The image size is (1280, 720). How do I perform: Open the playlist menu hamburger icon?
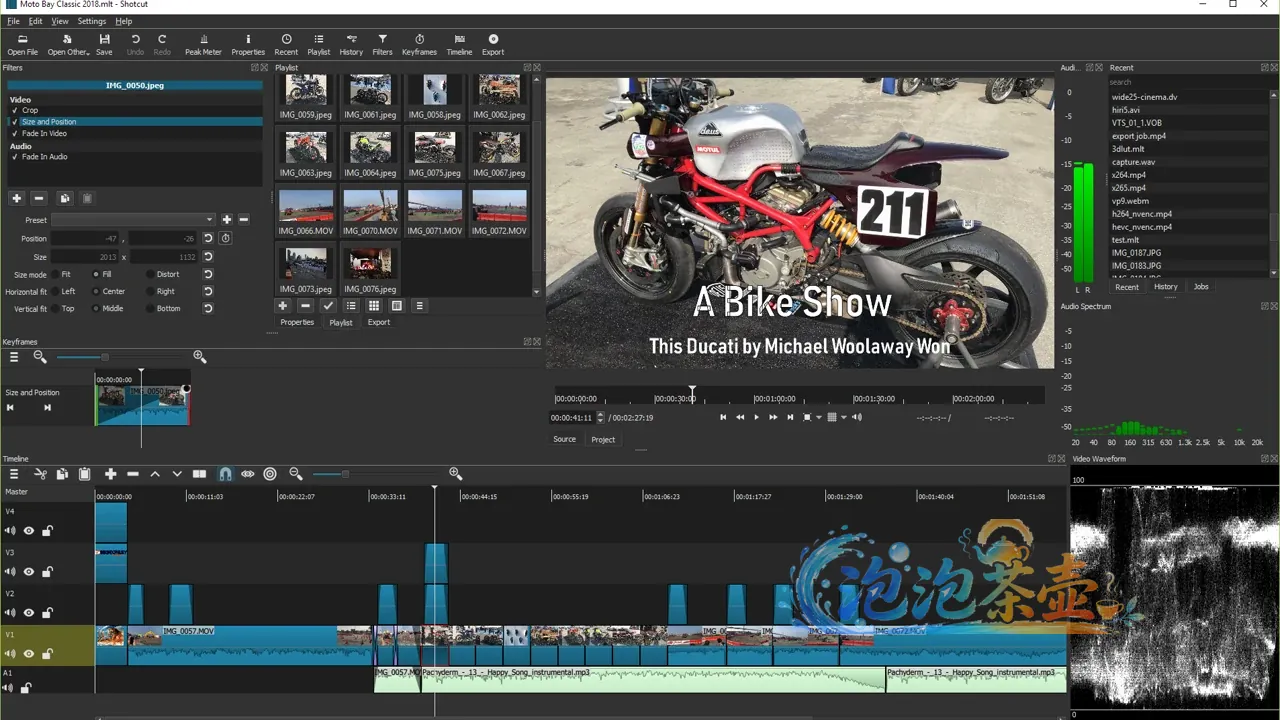pos(419,306)
